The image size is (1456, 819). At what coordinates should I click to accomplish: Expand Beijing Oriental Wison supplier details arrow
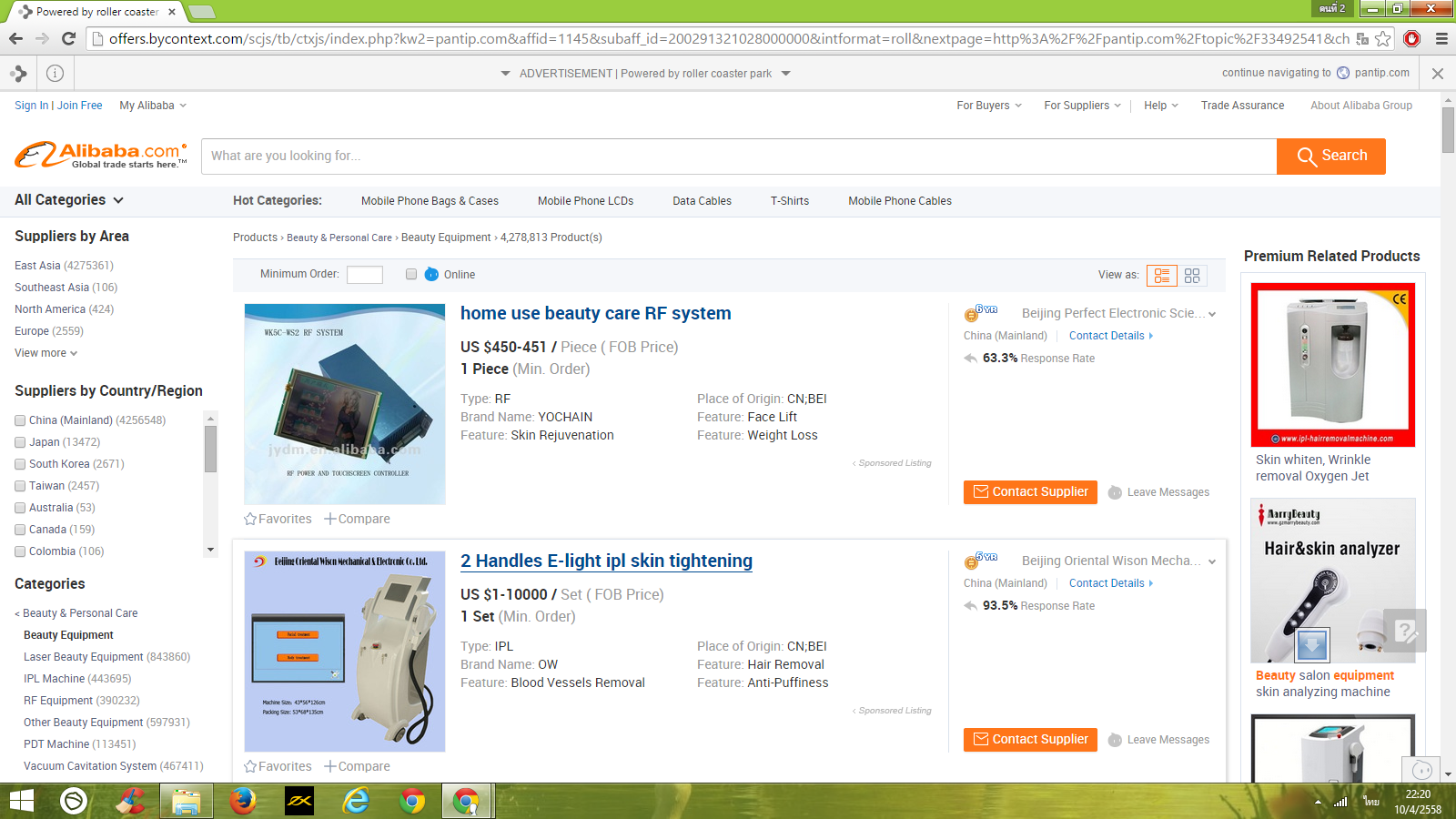point(1212,561)
